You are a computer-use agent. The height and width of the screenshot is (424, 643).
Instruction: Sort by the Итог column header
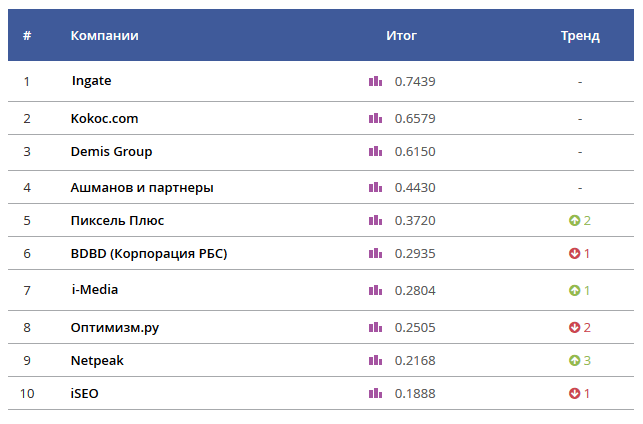401,36
